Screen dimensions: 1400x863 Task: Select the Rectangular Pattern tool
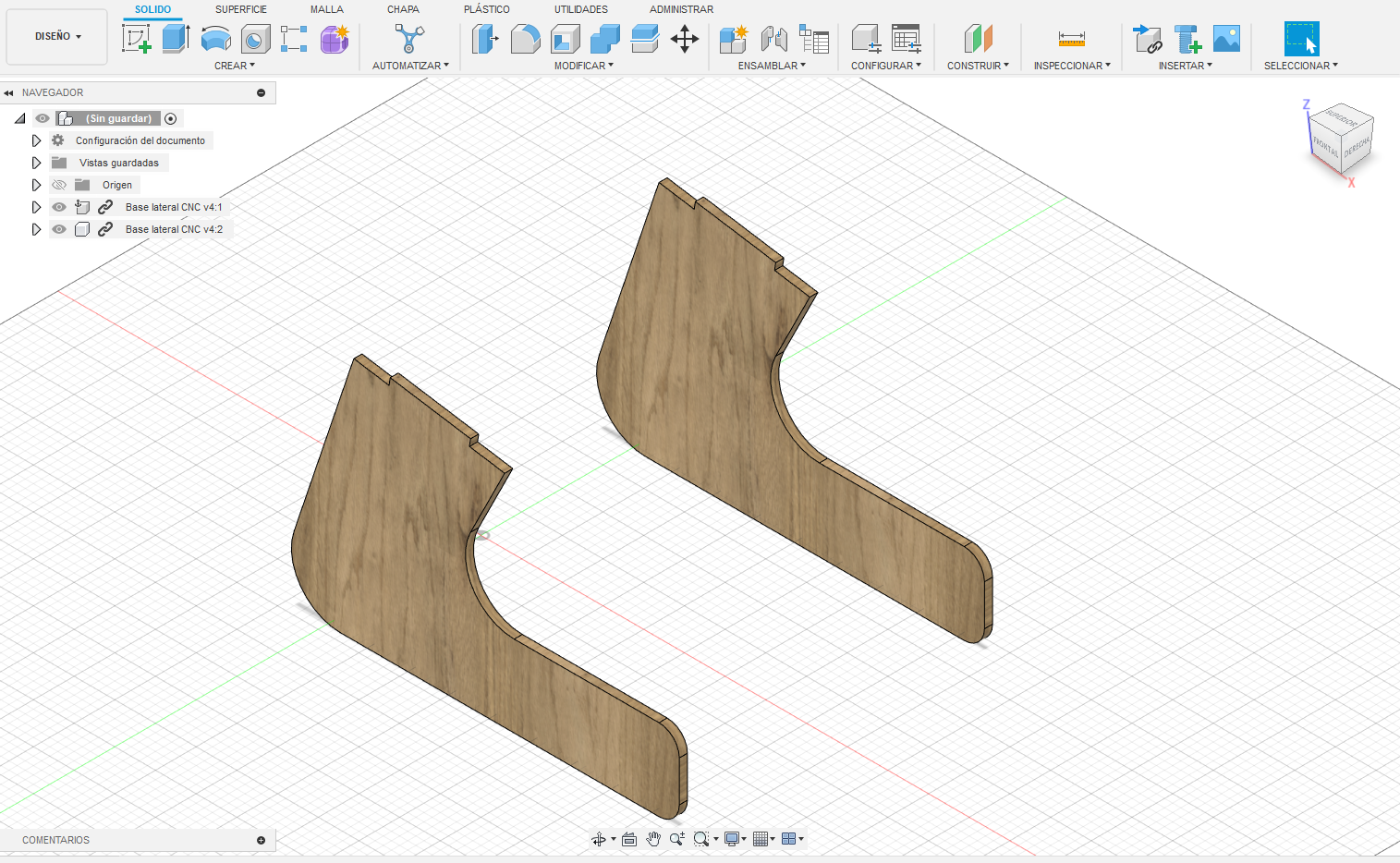tap(294, 38)
